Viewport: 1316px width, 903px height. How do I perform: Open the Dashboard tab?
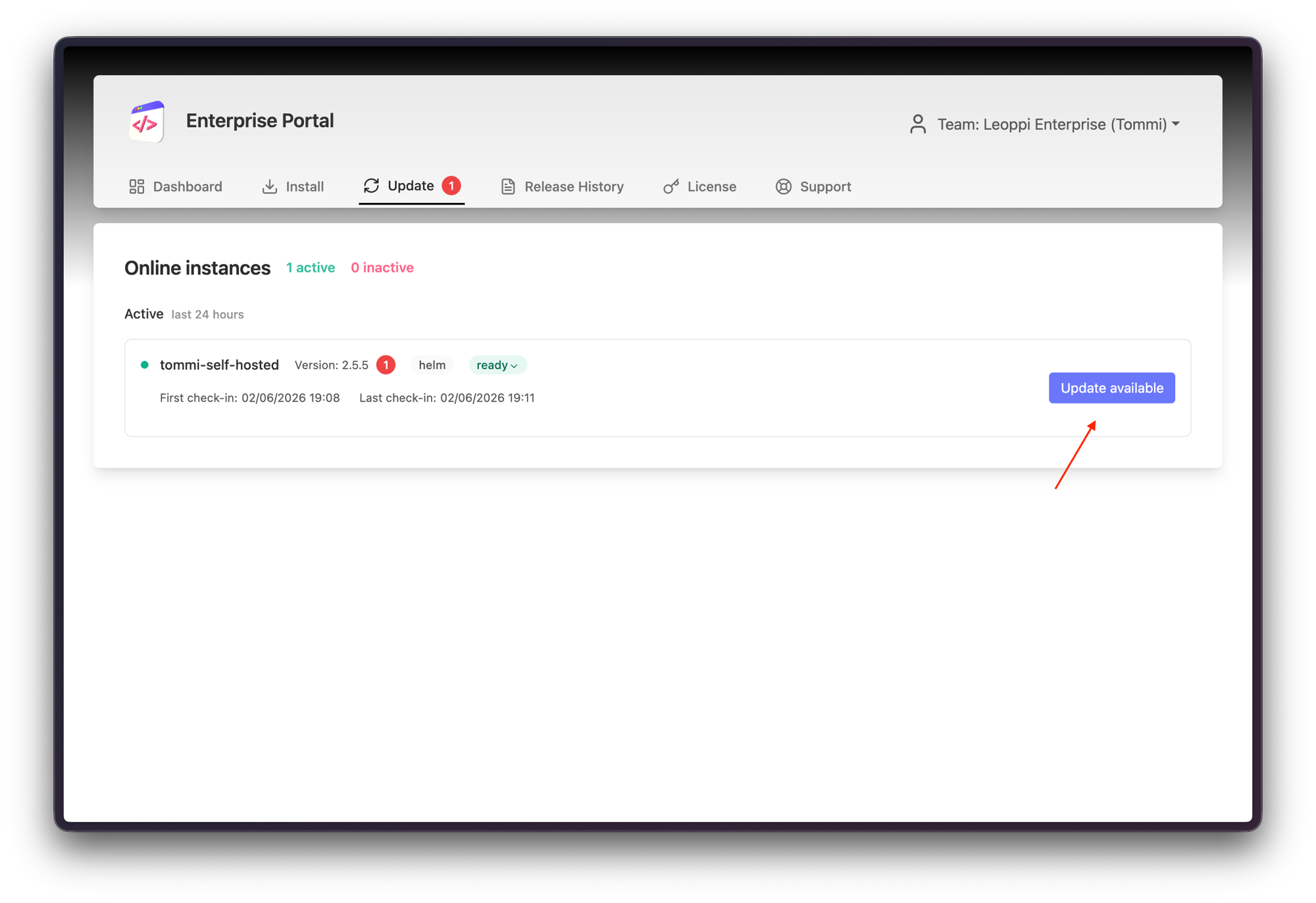click(x=176, y=186)
